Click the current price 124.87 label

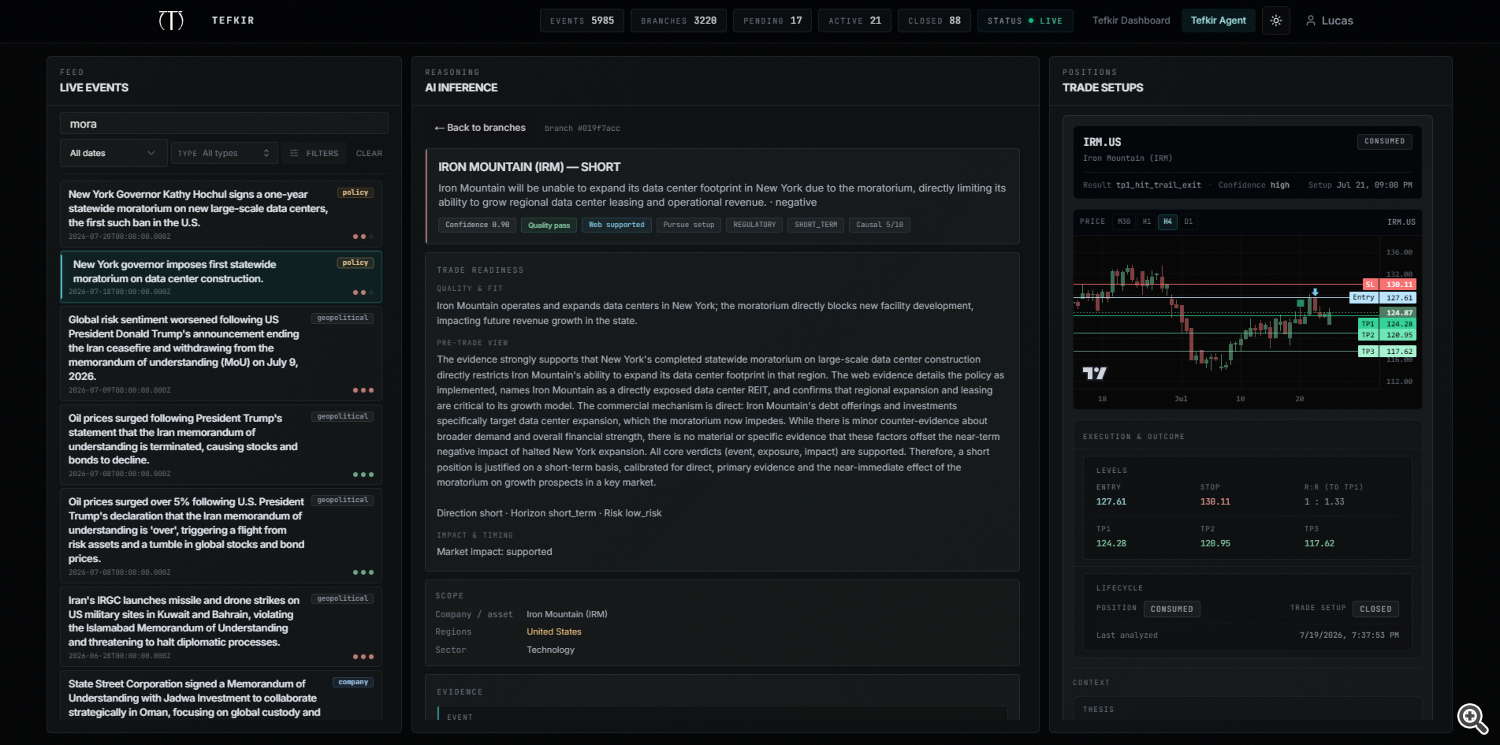(1398, 313)
